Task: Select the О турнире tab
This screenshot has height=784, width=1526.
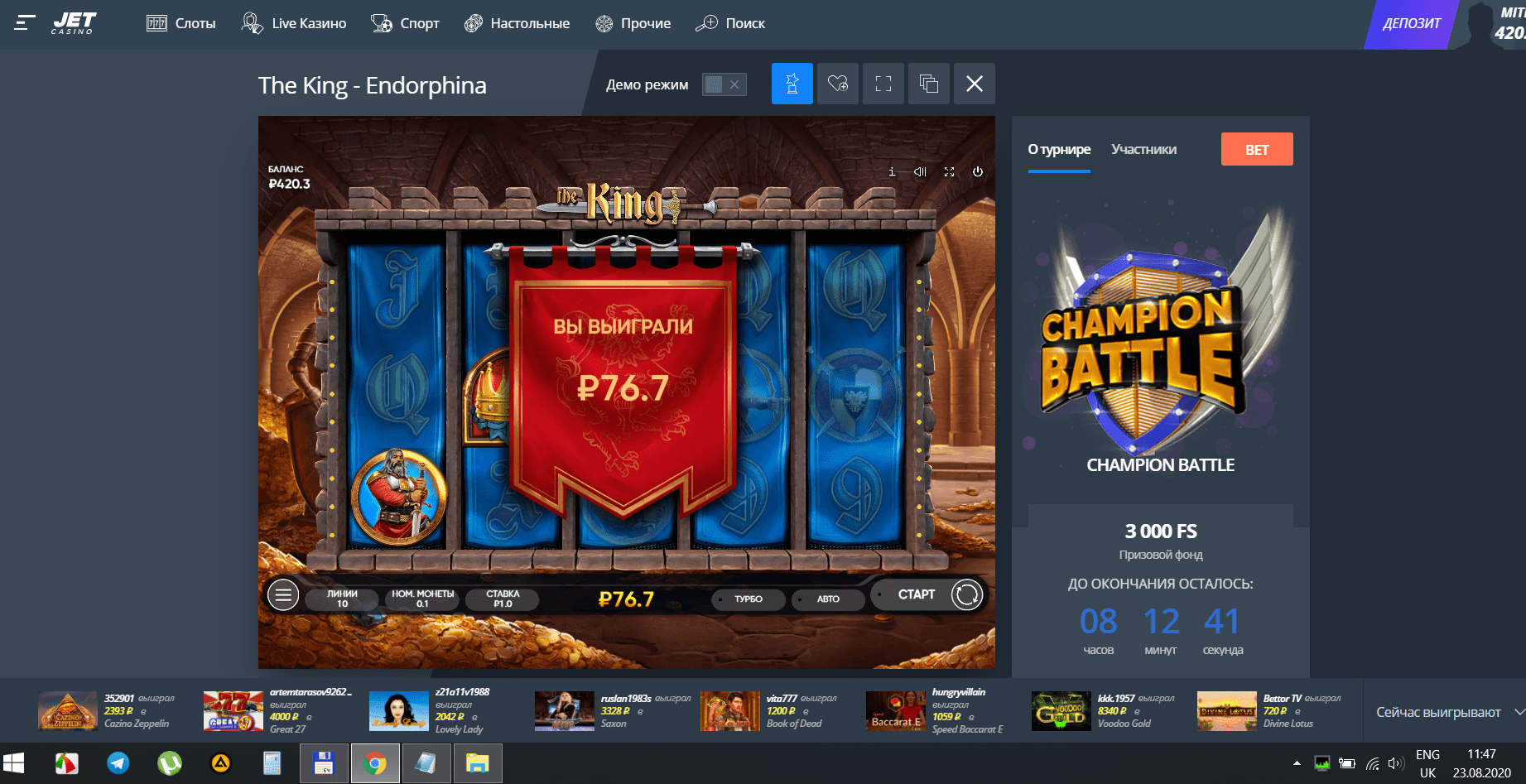Action: tap(1059, 150)
